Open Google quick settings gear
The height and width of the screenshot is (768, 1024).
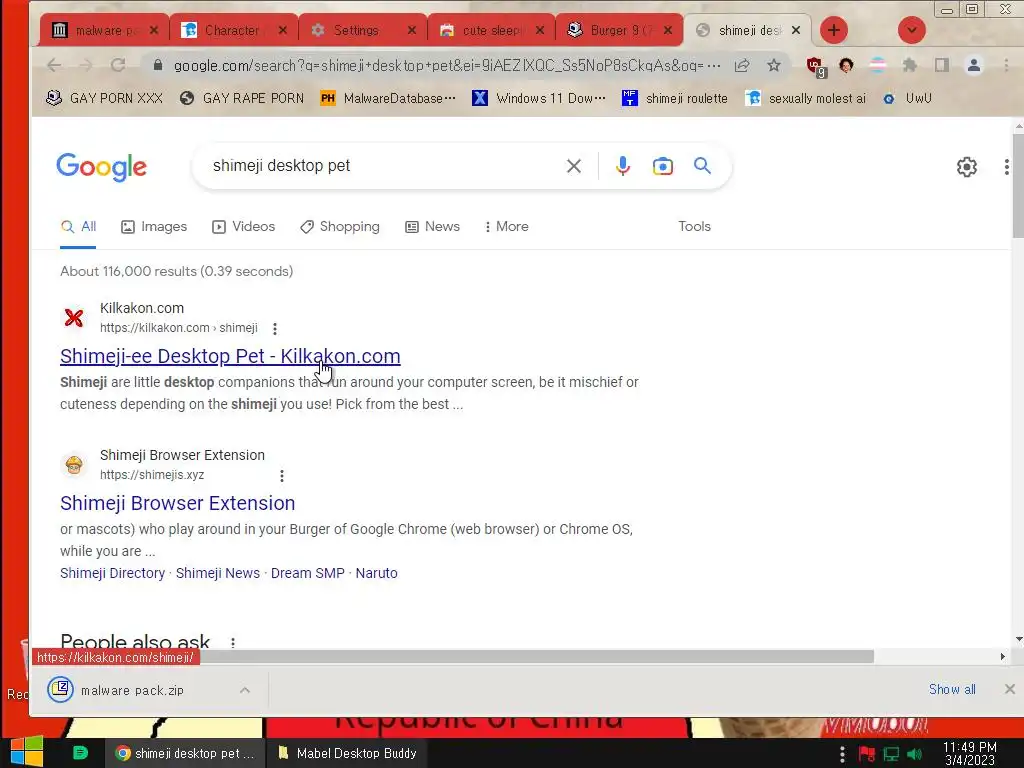coord(967,167)
